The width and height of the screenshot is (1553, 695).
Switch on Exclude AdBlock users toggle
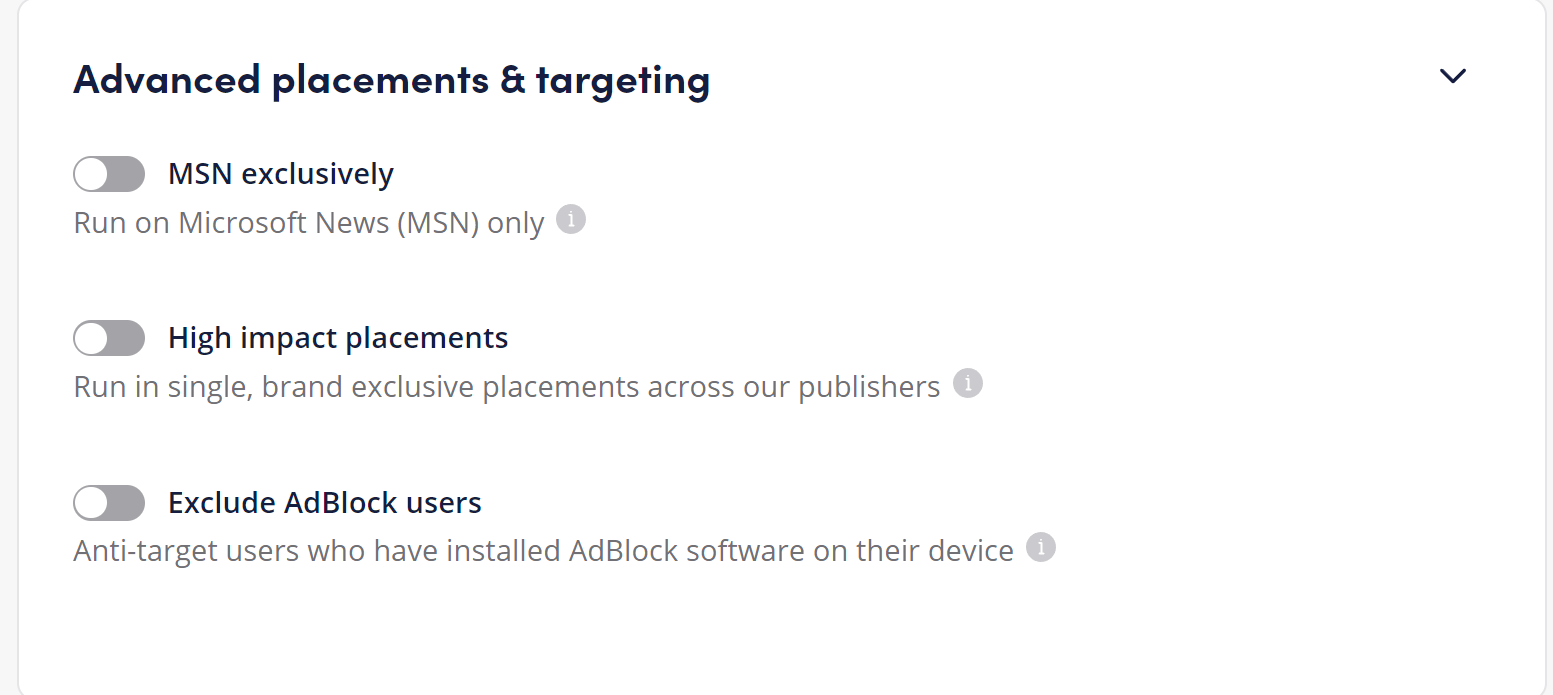pyautogui.click(x=109, y=503)
